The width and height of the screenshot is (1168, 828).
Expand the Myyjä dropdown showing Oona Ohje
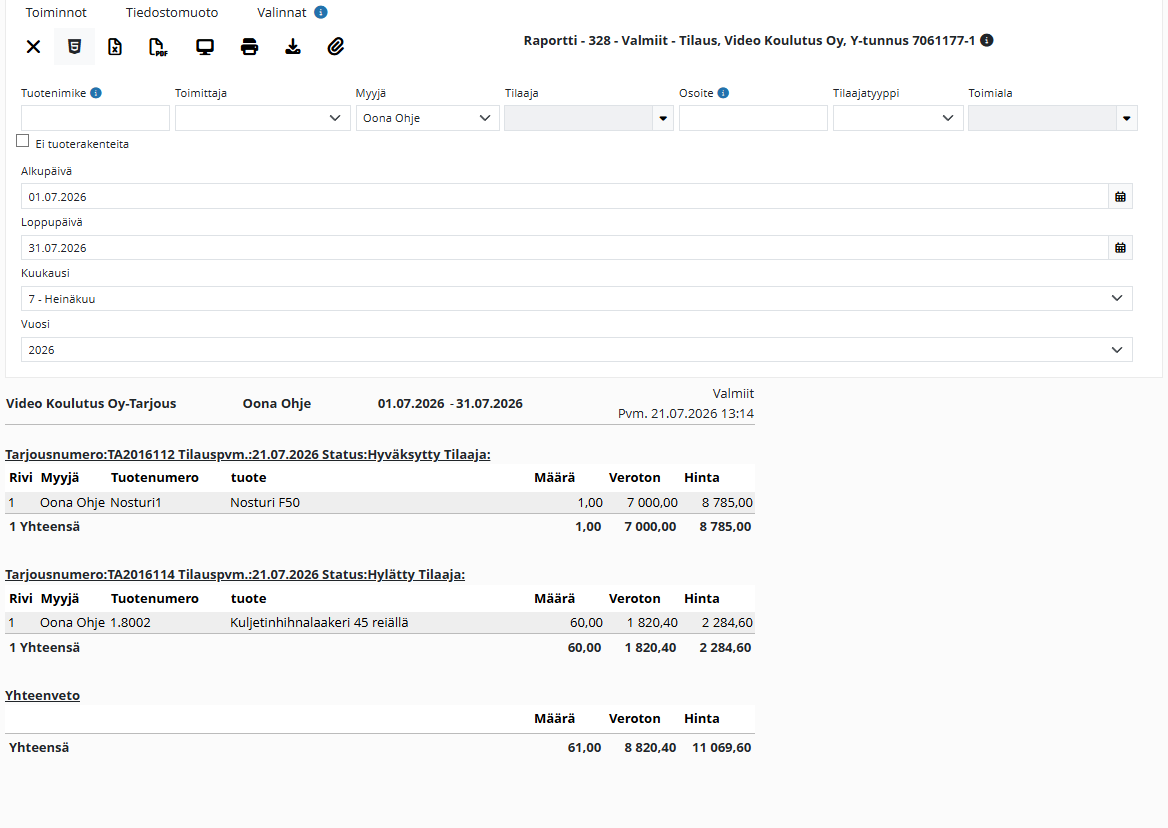point(427,118)
